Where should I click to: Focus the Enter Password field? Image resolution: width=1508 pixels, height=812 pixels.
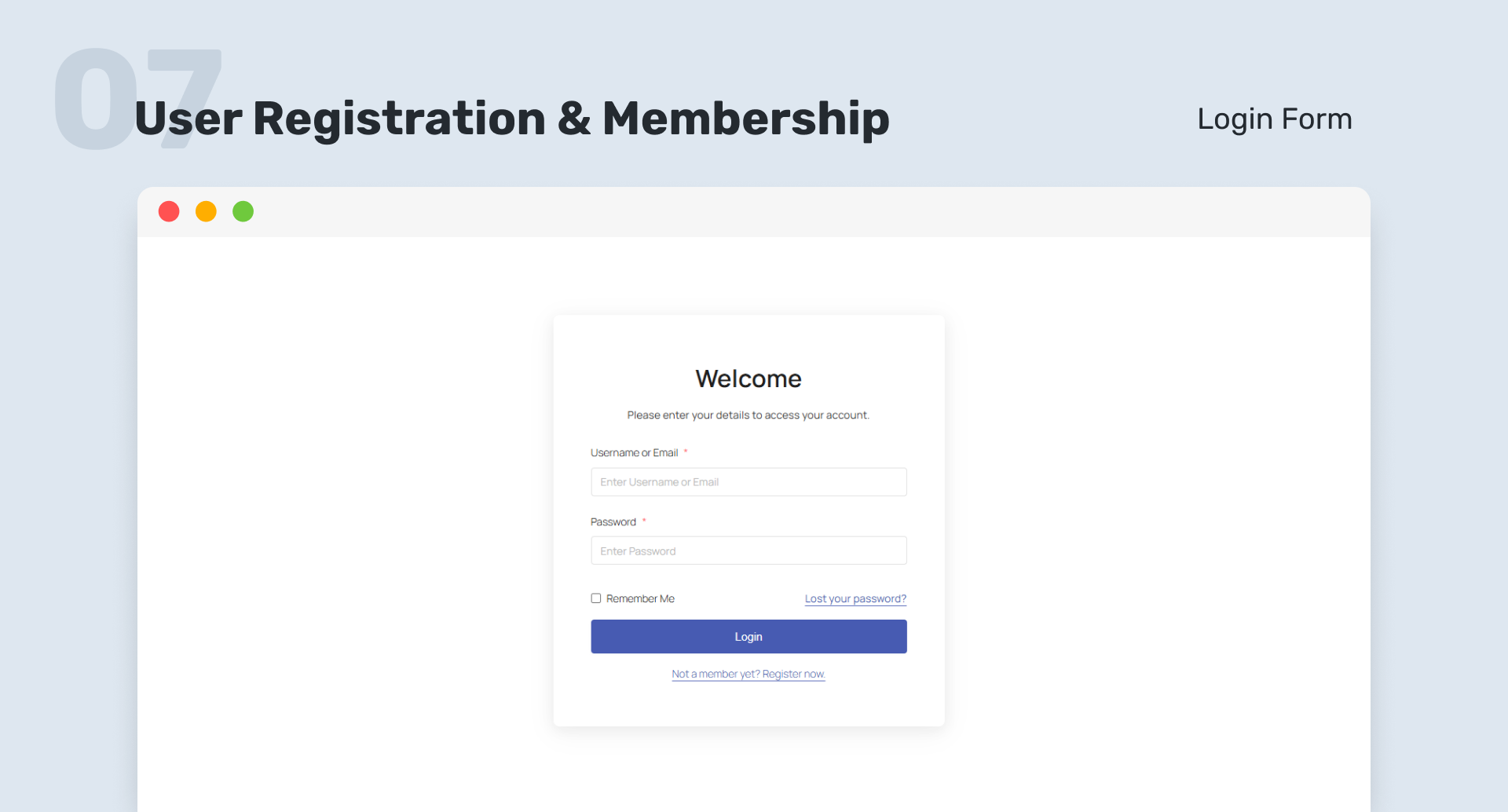(x=749, y=551)
